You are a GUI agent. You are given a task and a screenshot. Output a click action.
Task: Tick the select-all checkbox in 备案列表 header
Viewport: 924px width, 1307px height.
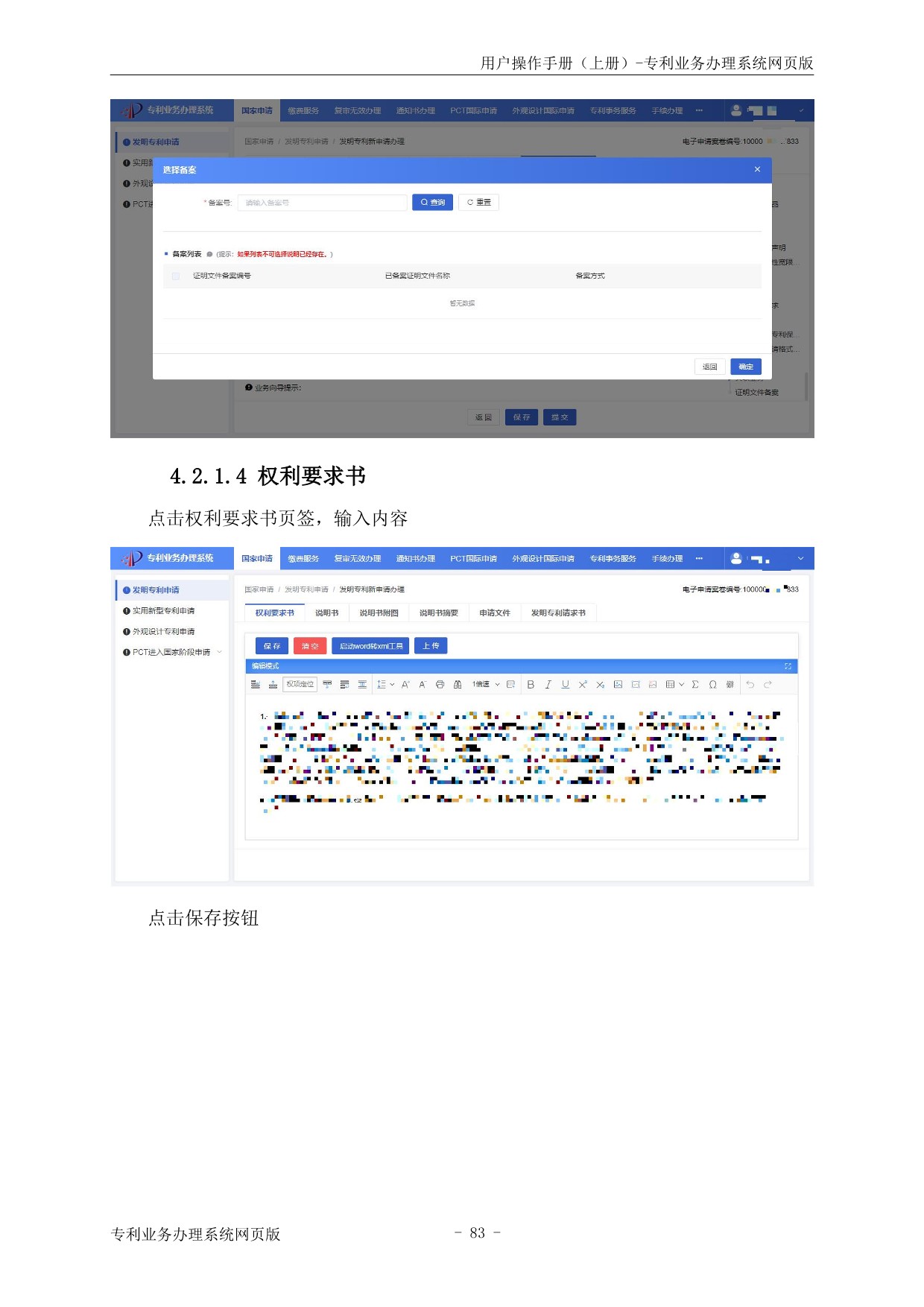[x=176, y=276]
